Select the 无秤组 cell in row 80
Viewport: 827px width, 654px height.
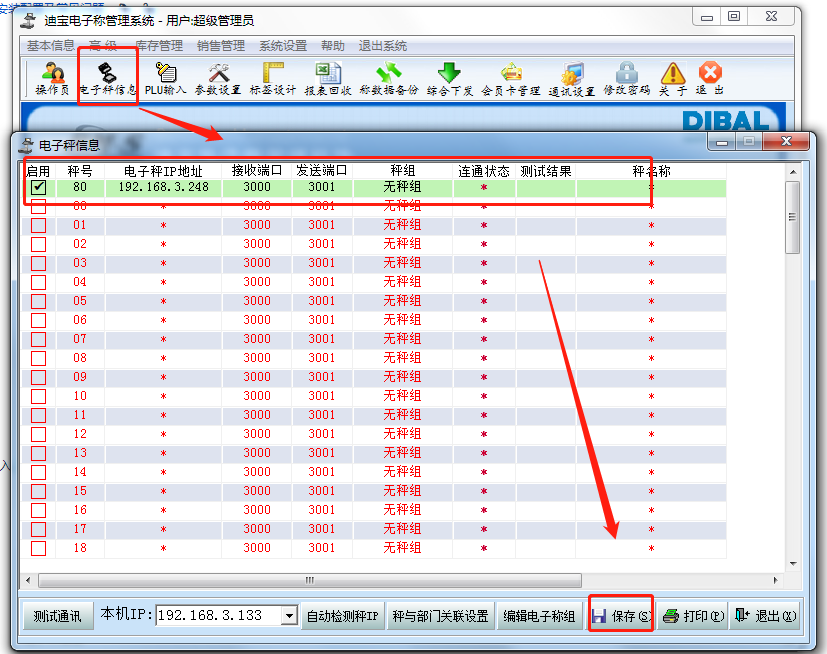402,187
